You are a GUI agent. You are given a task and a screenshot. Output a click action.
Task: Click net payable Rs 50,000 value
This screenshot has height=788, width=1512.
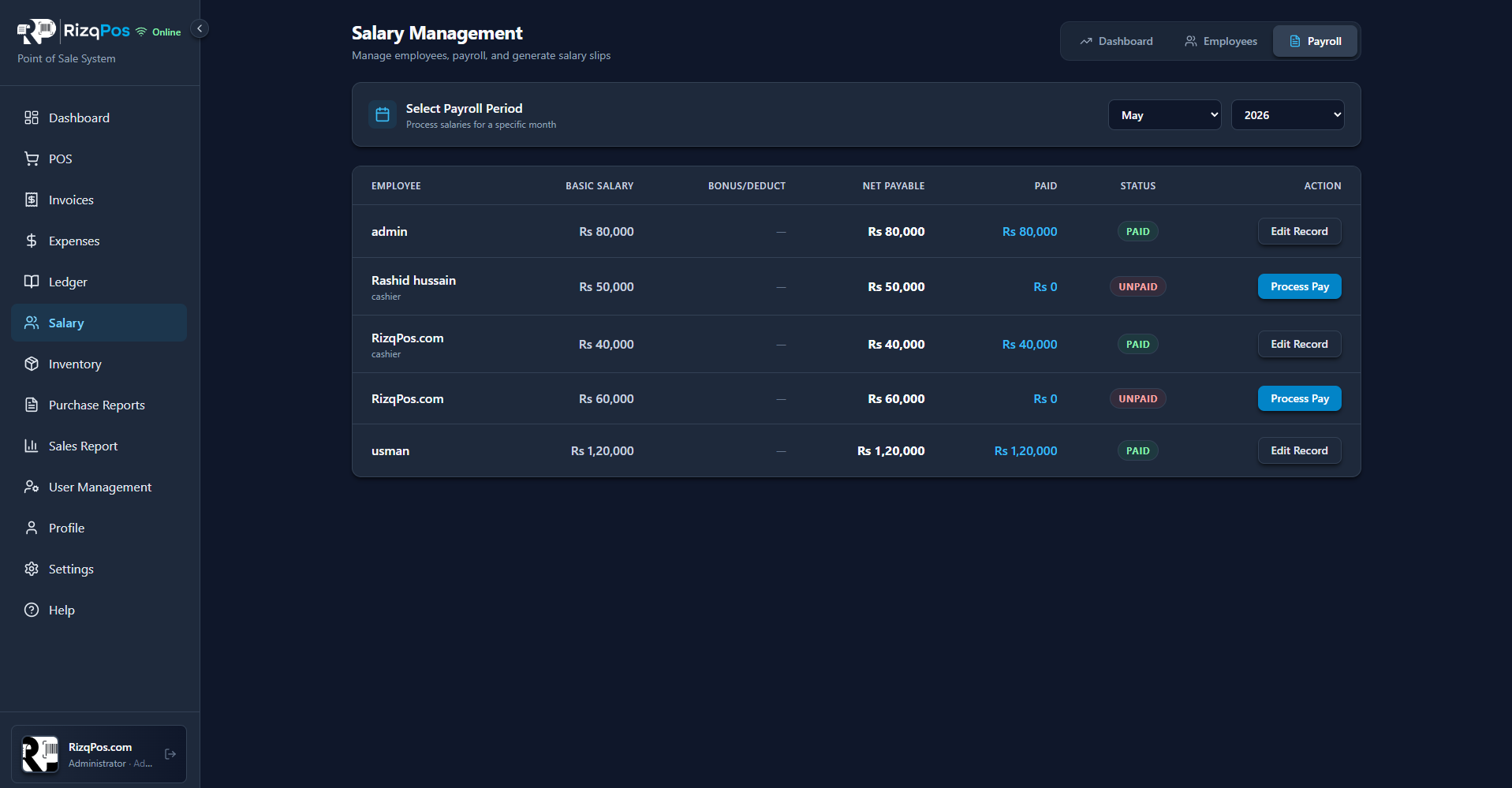click(x=896, y=286)
